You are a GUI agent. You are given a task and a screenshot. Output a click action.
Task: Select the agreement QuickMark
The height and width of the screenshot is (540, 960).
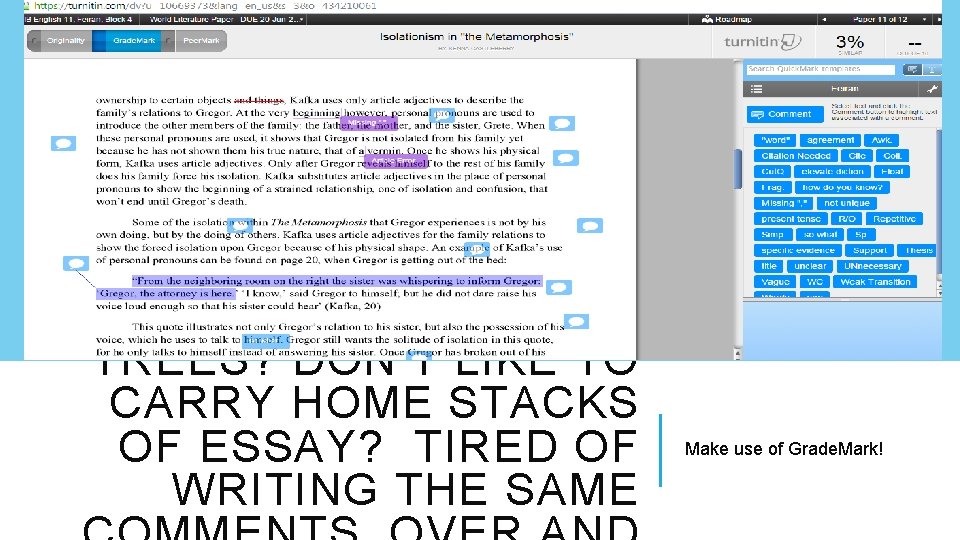point(830,140)
